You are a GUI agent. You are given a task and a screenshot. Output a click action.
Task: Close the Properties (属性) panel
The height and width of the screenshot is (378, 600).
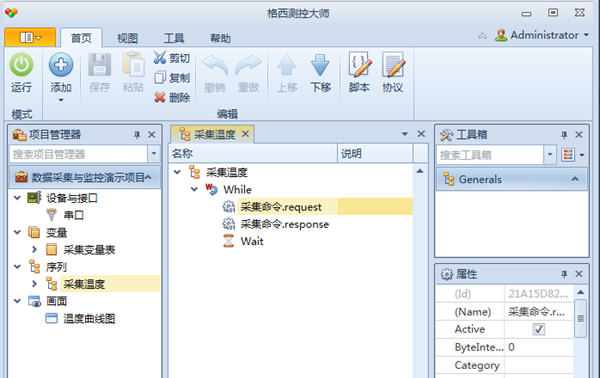579,274
